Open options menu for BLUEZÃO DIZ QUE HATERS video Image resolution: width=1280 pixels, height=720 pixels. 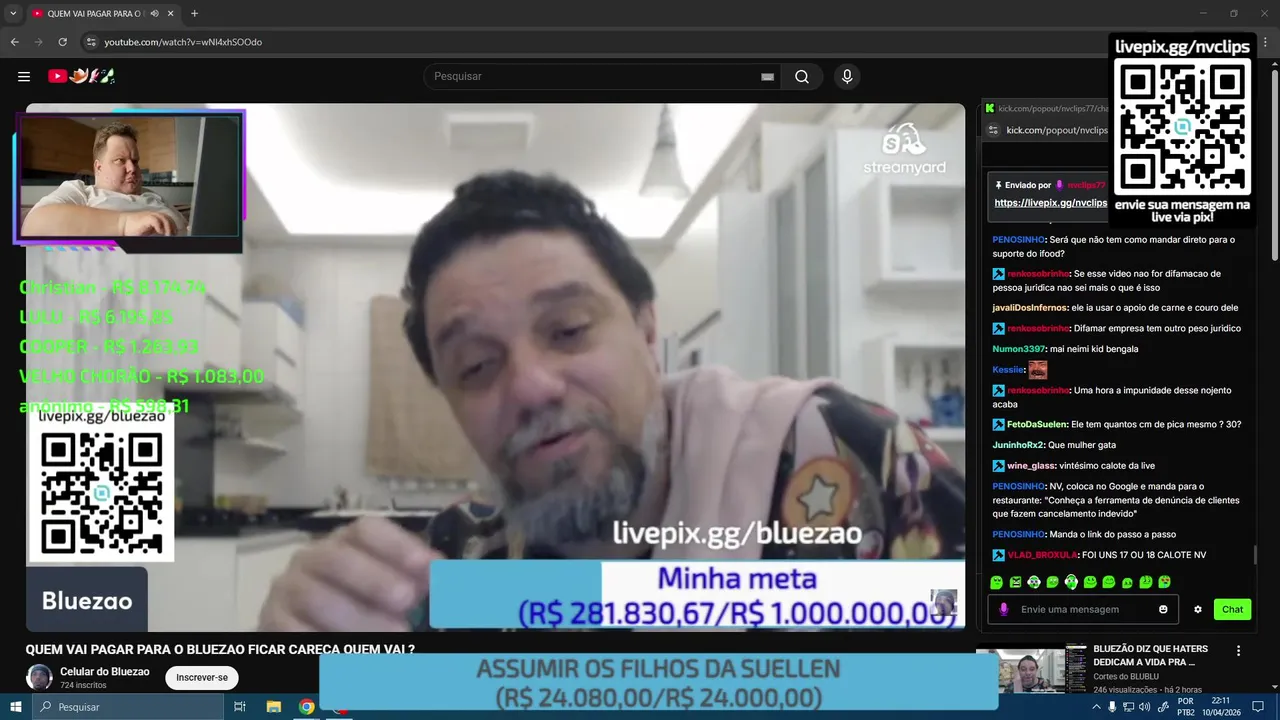1239,650
